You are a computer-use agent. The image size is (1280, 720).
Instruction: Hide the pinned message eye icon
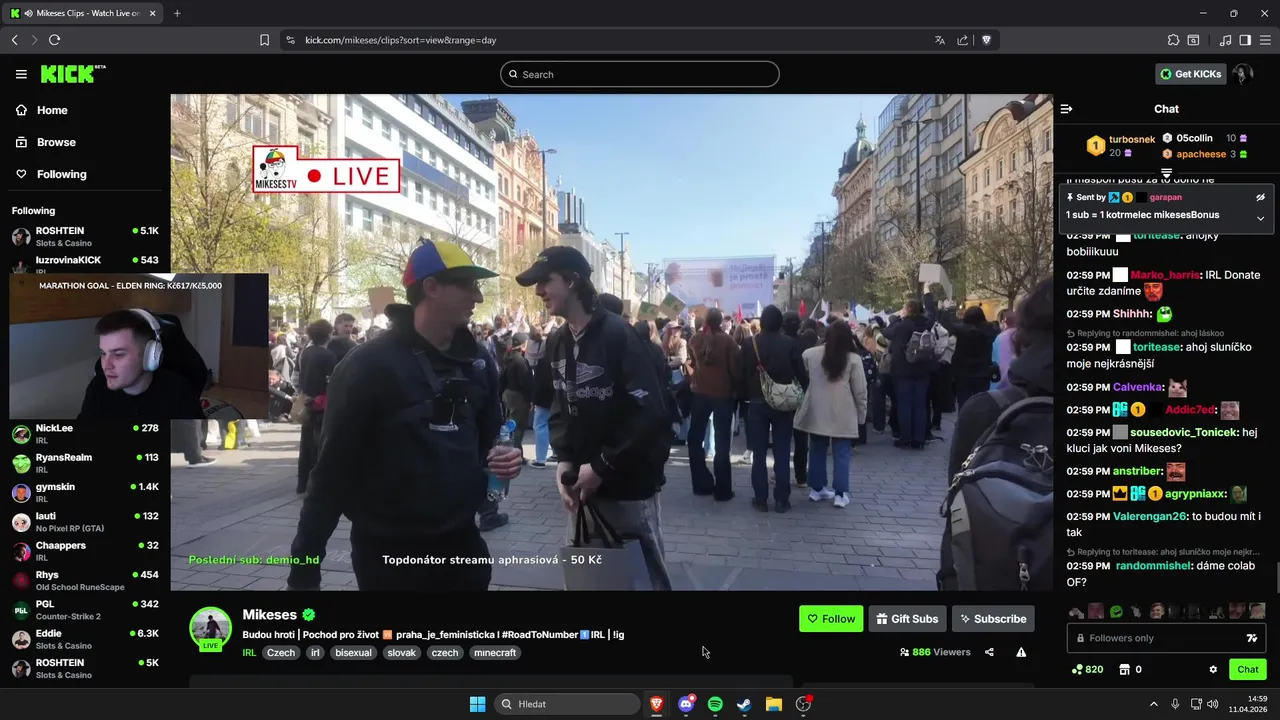(1261, 197)
